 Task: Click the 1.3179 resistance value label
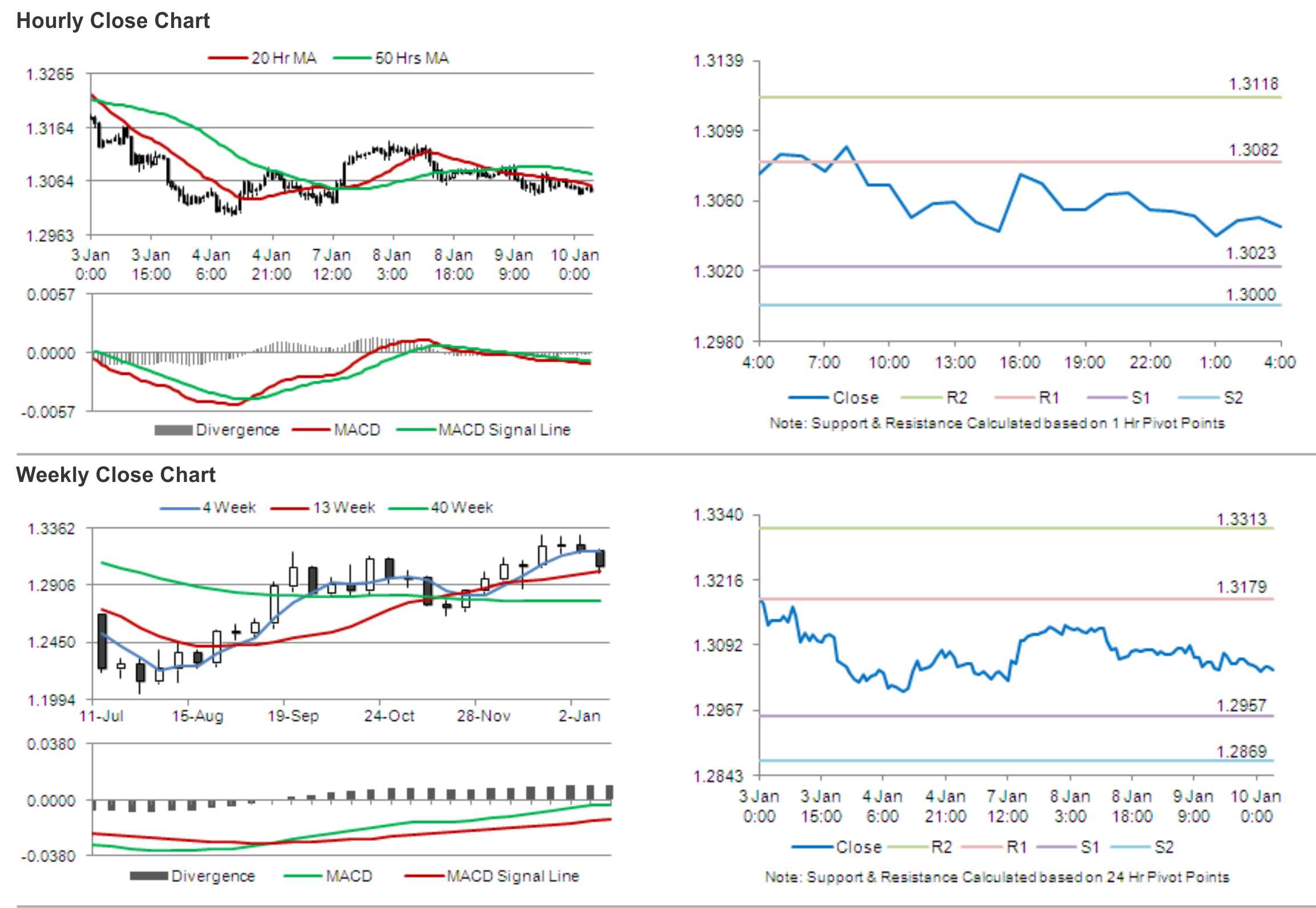pyautogui.click(x=1241, y=587)
